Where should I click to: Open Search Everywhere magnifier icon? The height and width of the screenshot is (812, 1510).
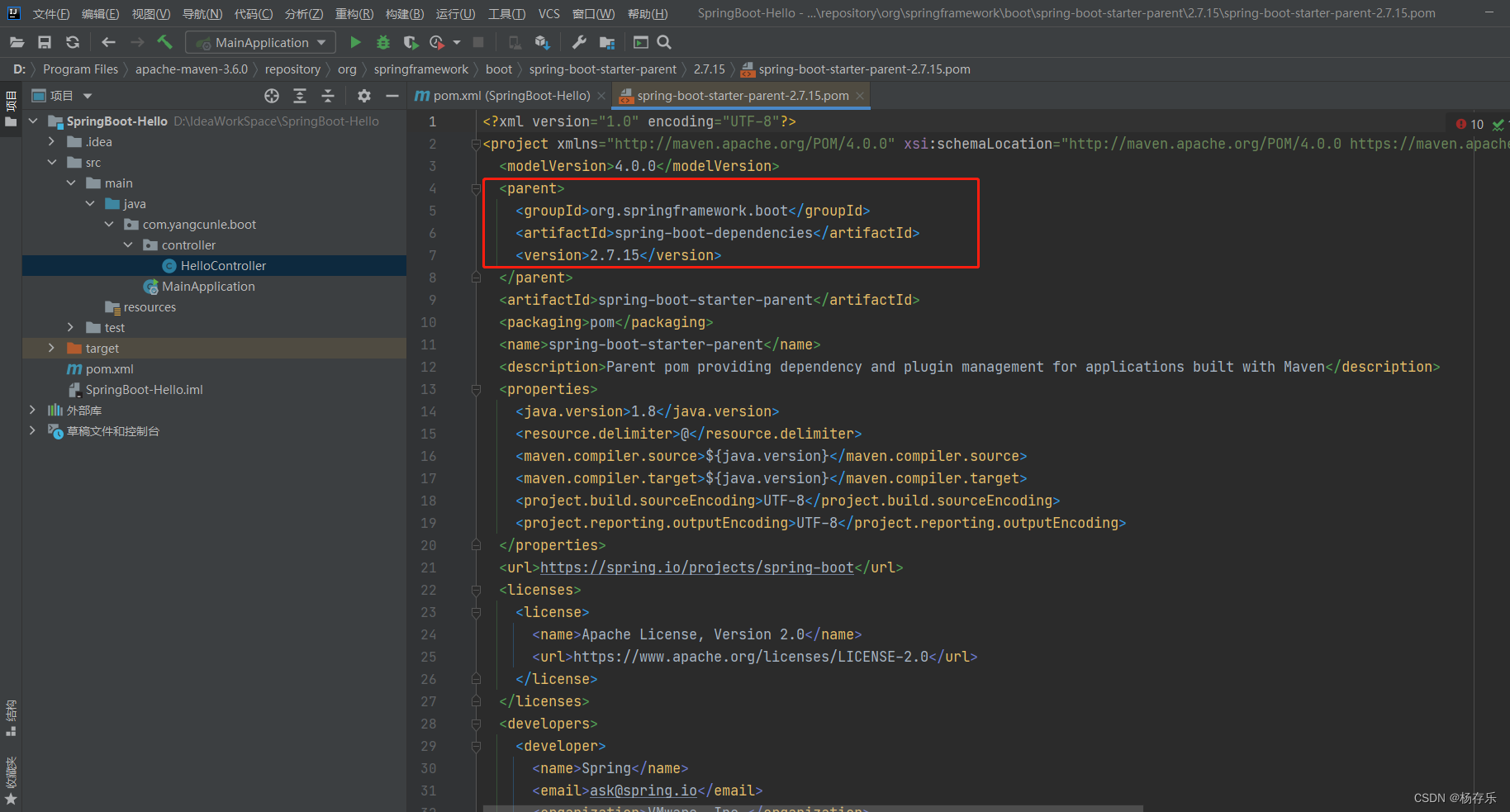[664, 42]
